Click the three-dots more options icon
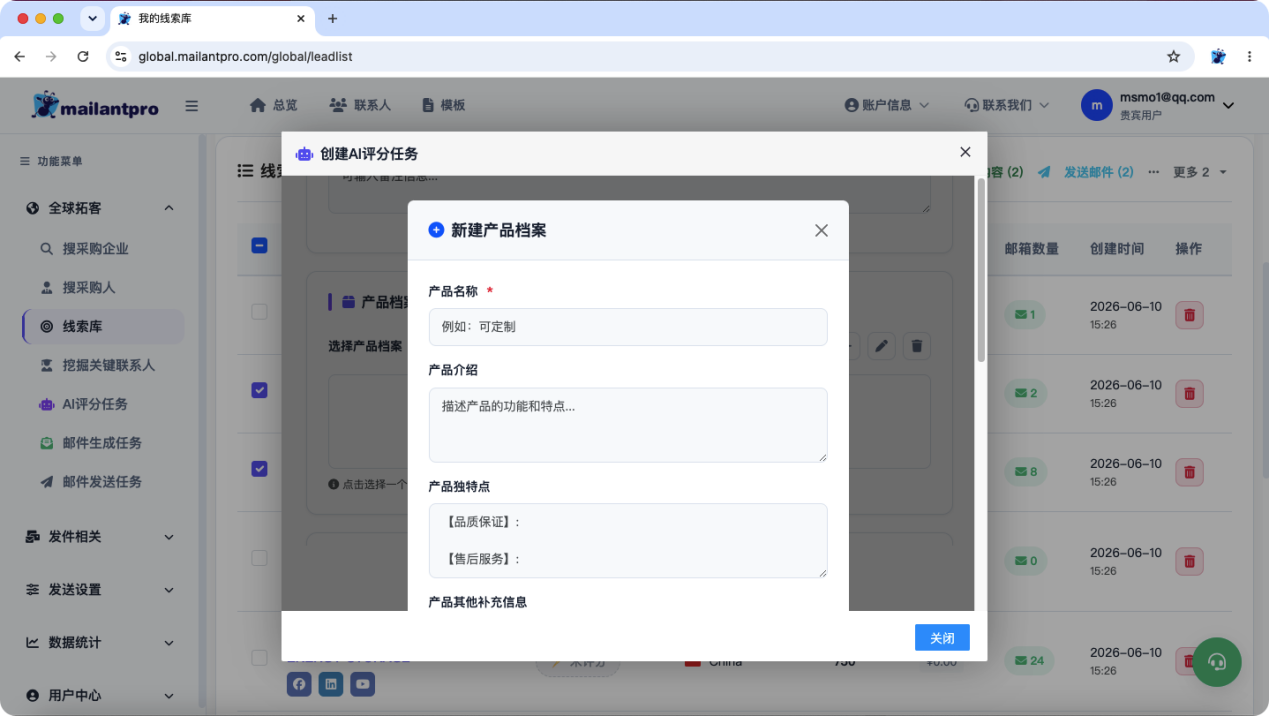 pyautogui.click(x=1154, y=172)
